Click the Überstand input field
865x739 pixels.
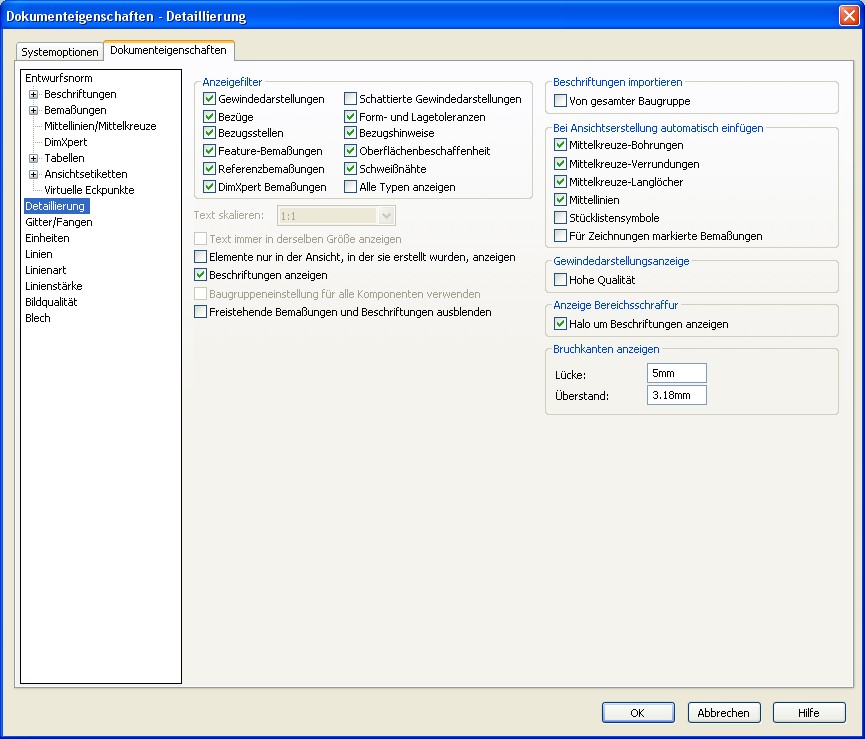[x=676, y=395]
